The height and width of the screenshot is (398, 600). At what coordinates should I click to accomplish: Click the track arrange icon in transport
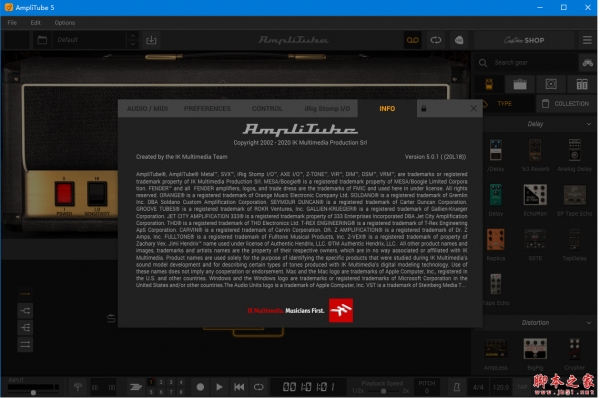click(135, 387)
